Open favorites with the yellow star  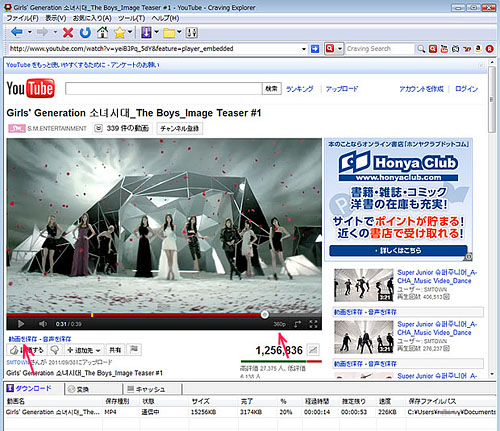(x=119, y=32)
